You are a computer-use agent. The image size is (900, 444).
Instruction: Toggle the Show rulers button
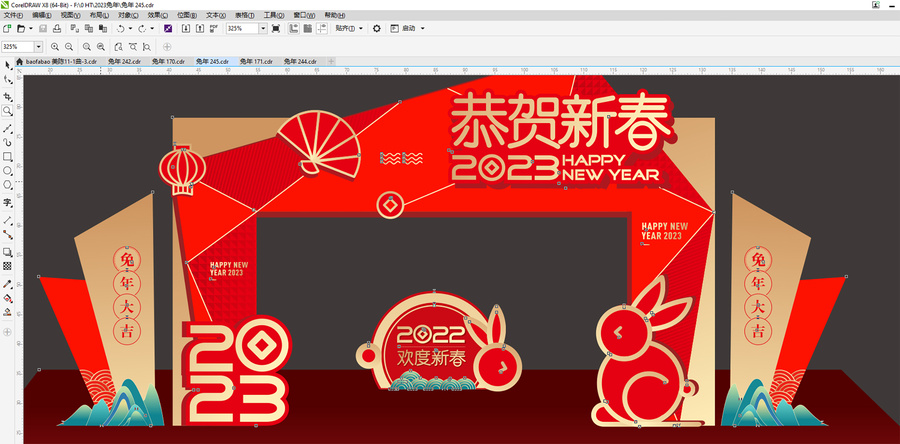tap(294, 28)
